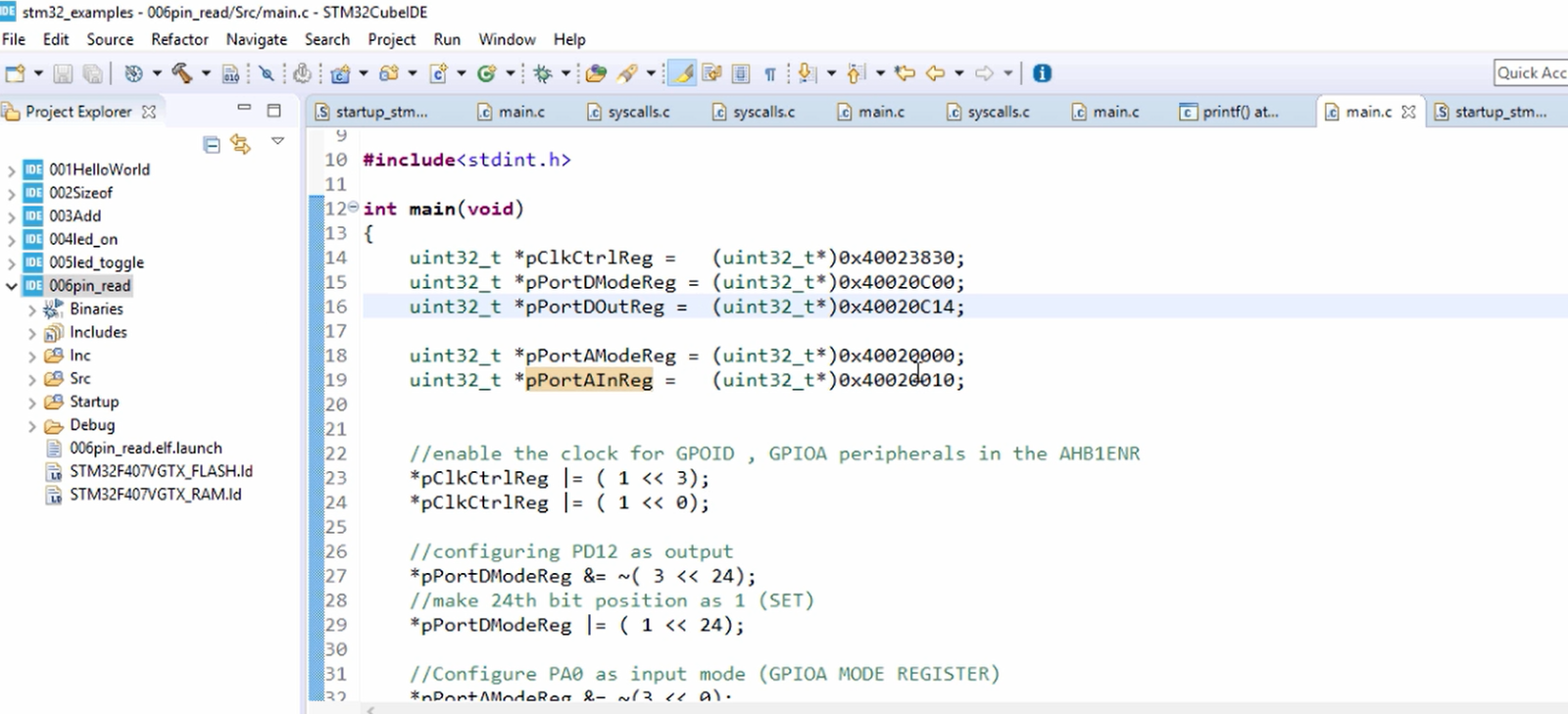
Task: Minimize the Project Explorer panel
Action: (245, 109)
